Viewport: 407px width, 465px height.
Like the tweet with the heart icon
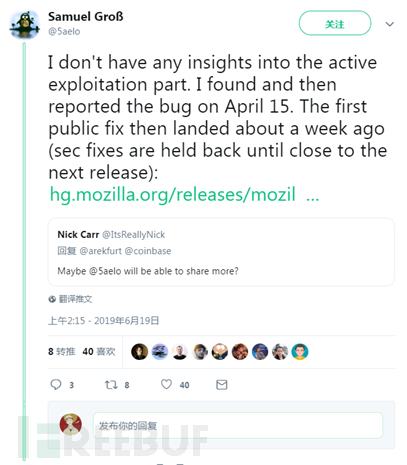[x=166, y=384]
